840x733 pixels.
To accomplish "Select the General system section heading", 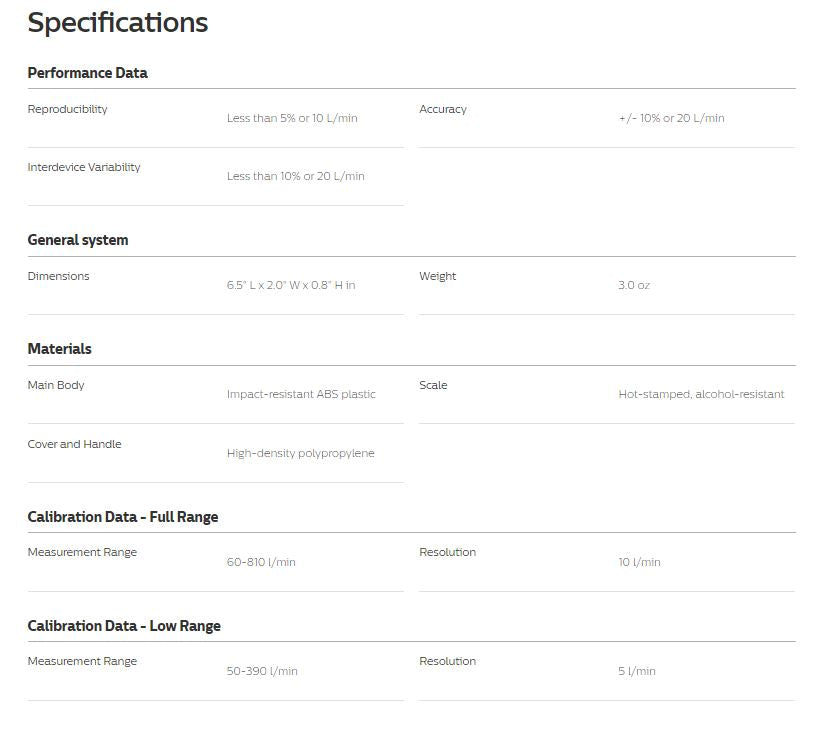I will 78,240.
